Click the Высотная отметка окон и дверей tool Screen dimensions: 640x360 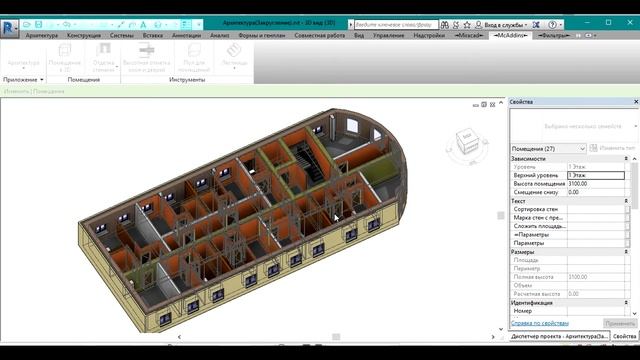coord(147,58)
